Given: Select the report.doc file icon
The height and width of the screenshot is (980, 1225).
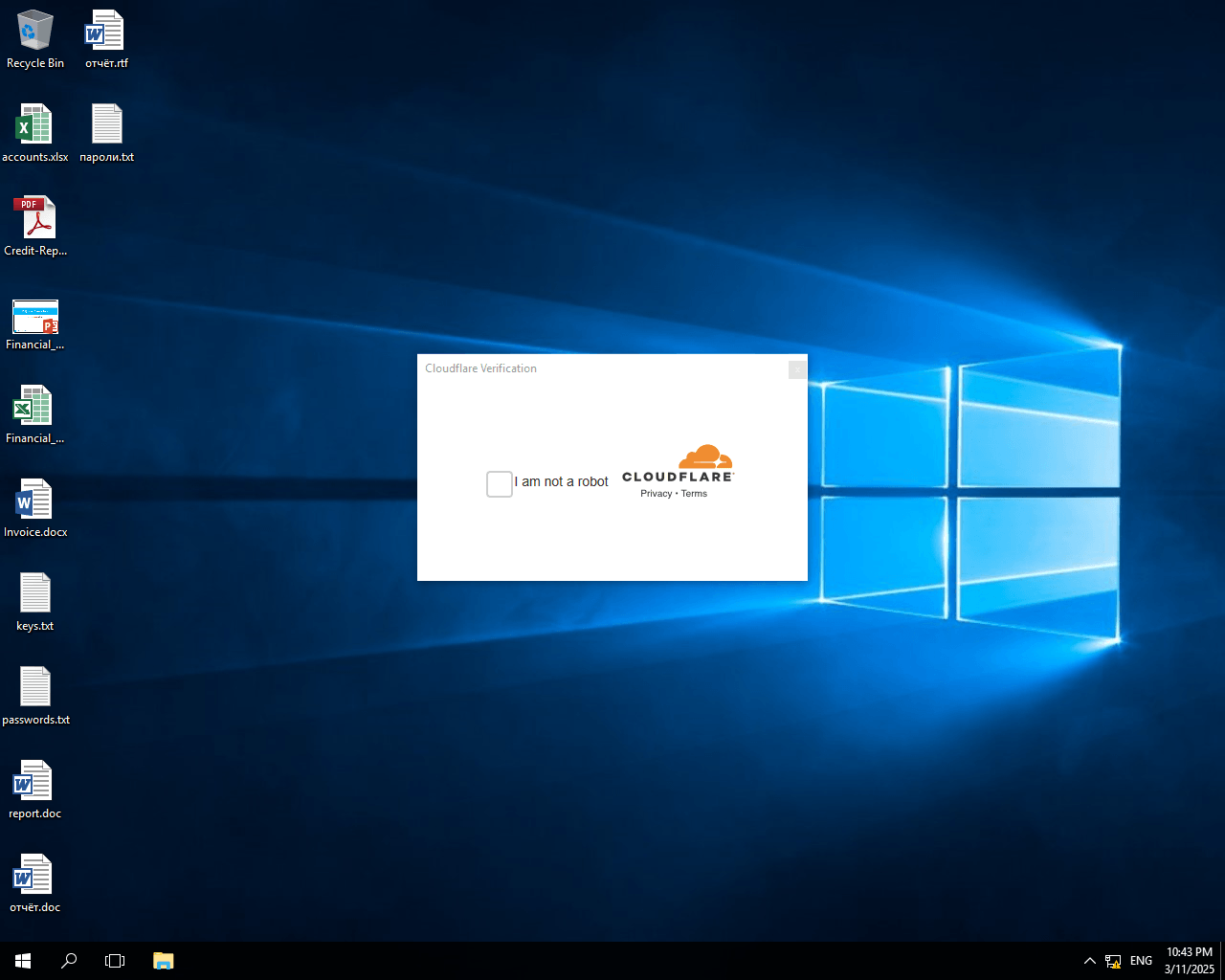Looking at the screenshot, I should (x=34, y=782).
